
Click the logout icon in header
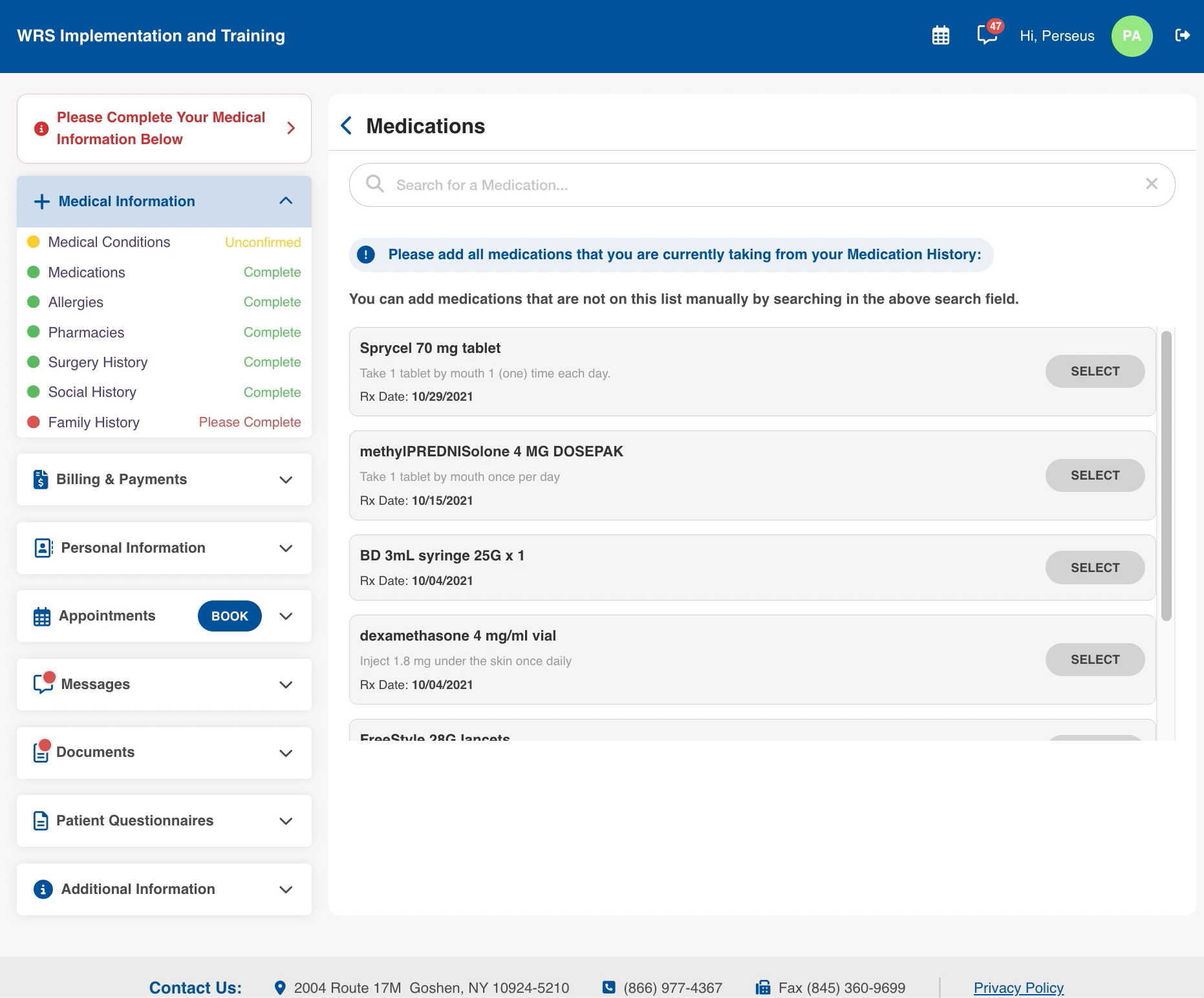(1182, 36)
